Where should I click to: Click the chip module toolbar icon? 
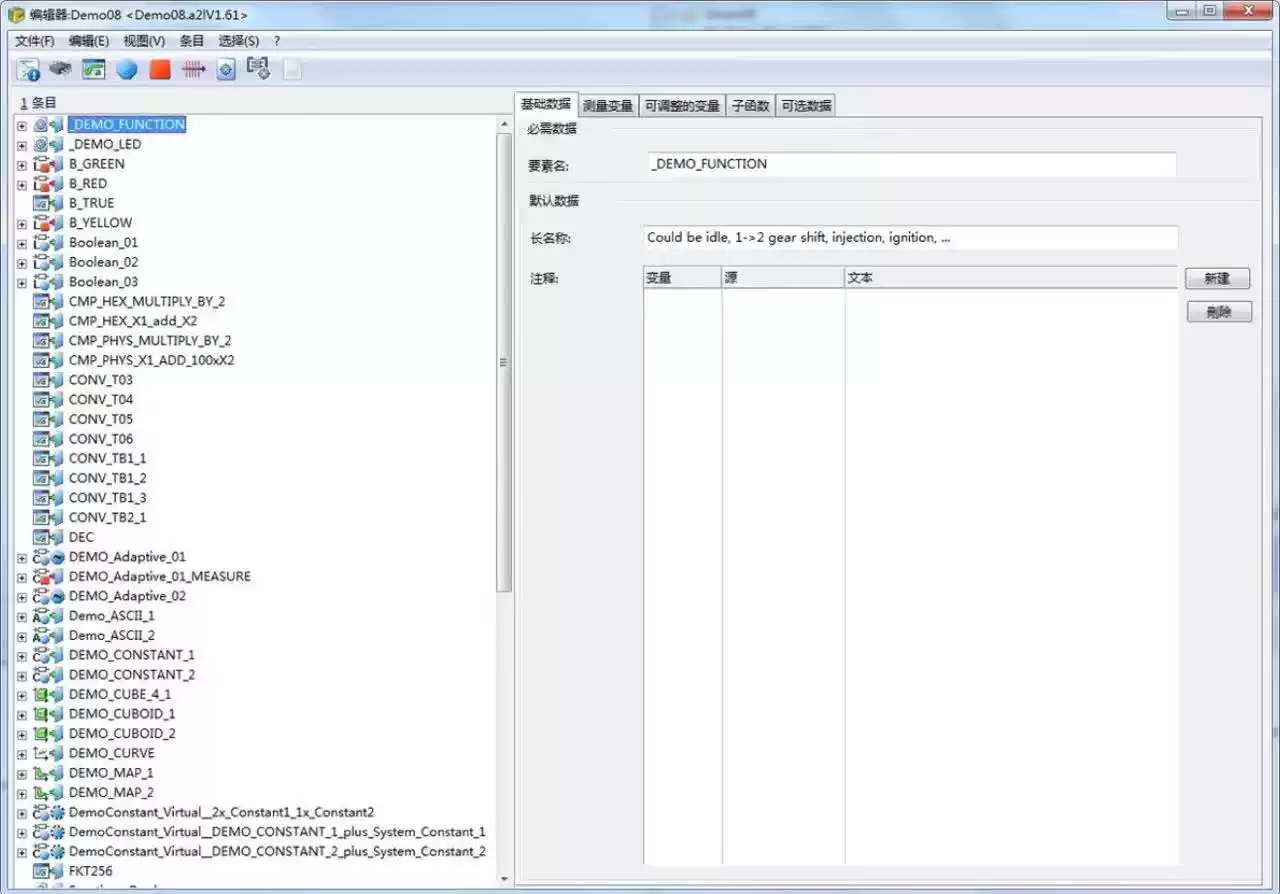click(60, 69)
